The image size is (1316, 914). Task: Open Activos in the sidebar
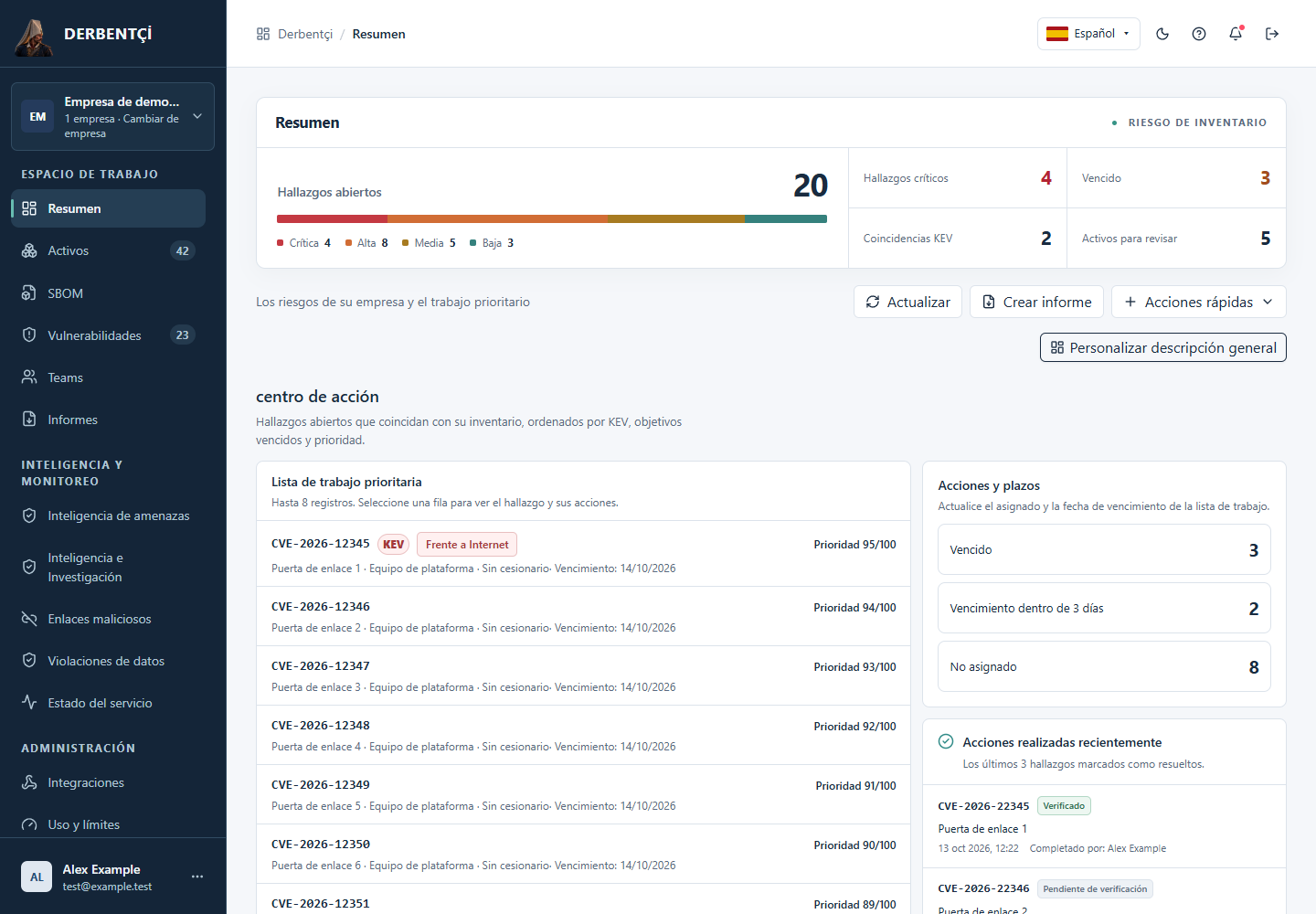click(108, 250)
